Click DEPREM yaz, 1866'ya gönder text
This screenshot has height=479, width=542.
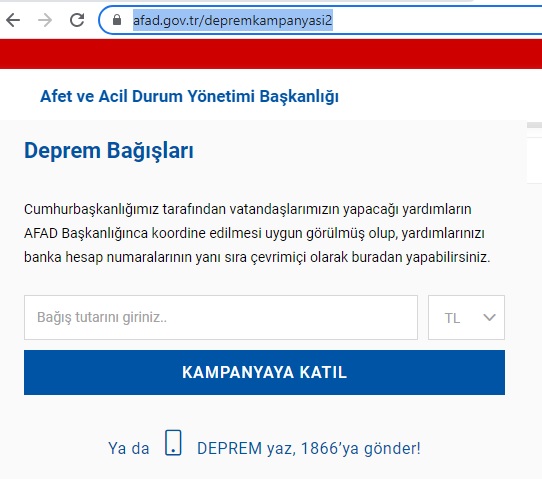[309, 449]
